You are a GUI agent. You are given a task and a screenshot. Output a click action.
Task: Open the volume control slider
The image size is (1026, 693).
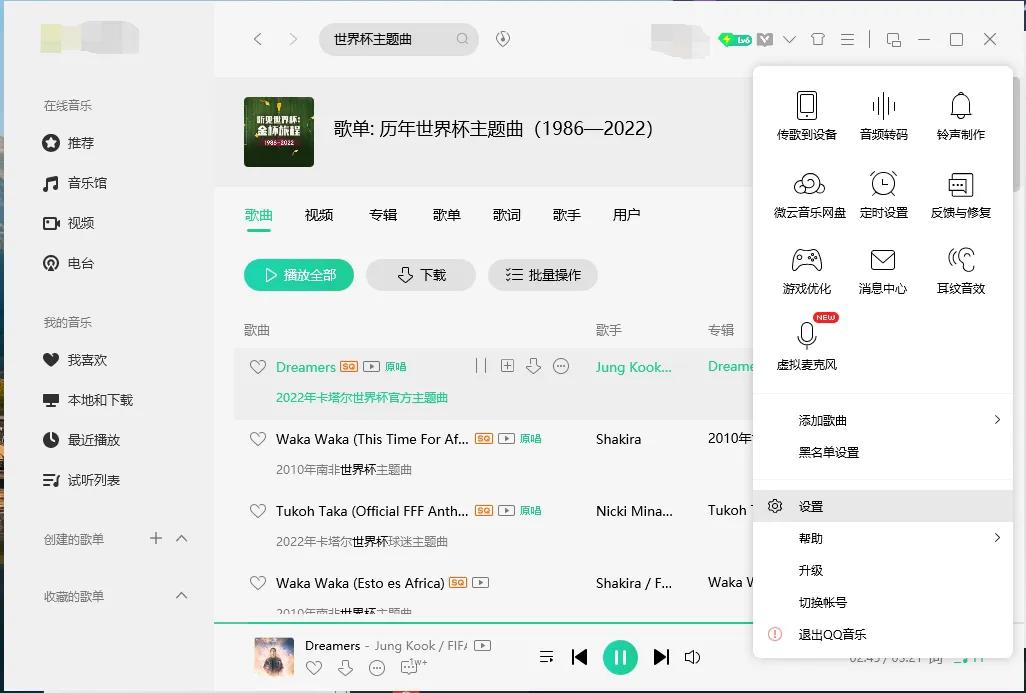pyautogui.click(x=693, y=657)
